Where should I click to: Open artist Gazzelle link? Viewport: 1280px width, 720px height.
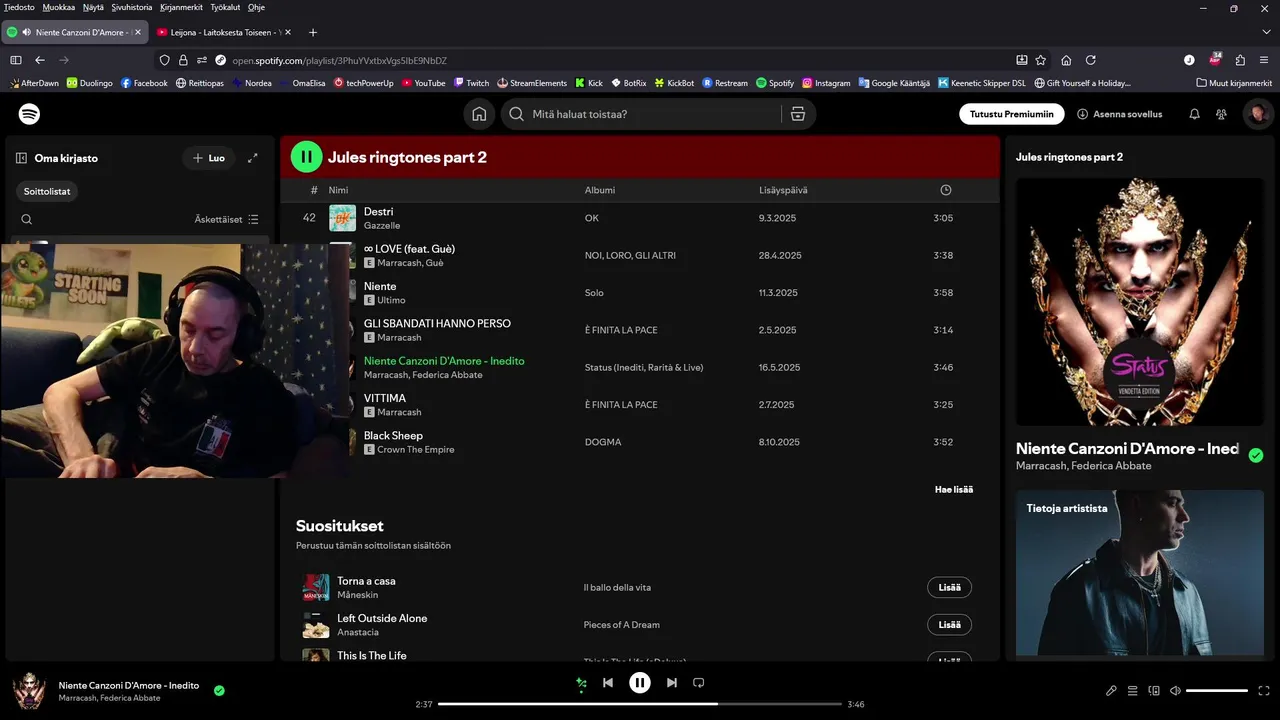[x=382, y=226]
